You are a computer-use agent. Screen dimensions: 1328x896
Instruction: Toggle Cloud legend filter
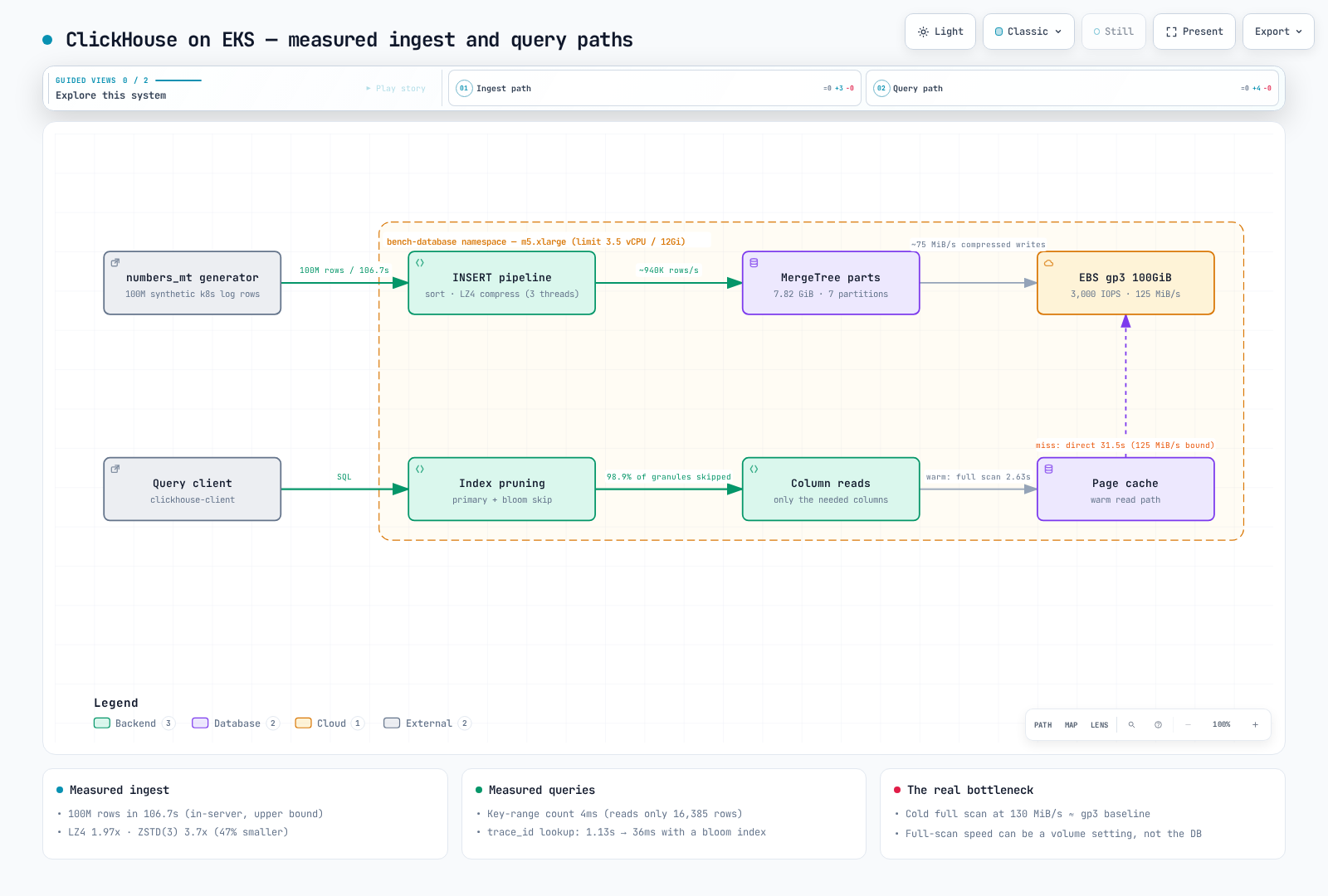(x=329, y=723)
